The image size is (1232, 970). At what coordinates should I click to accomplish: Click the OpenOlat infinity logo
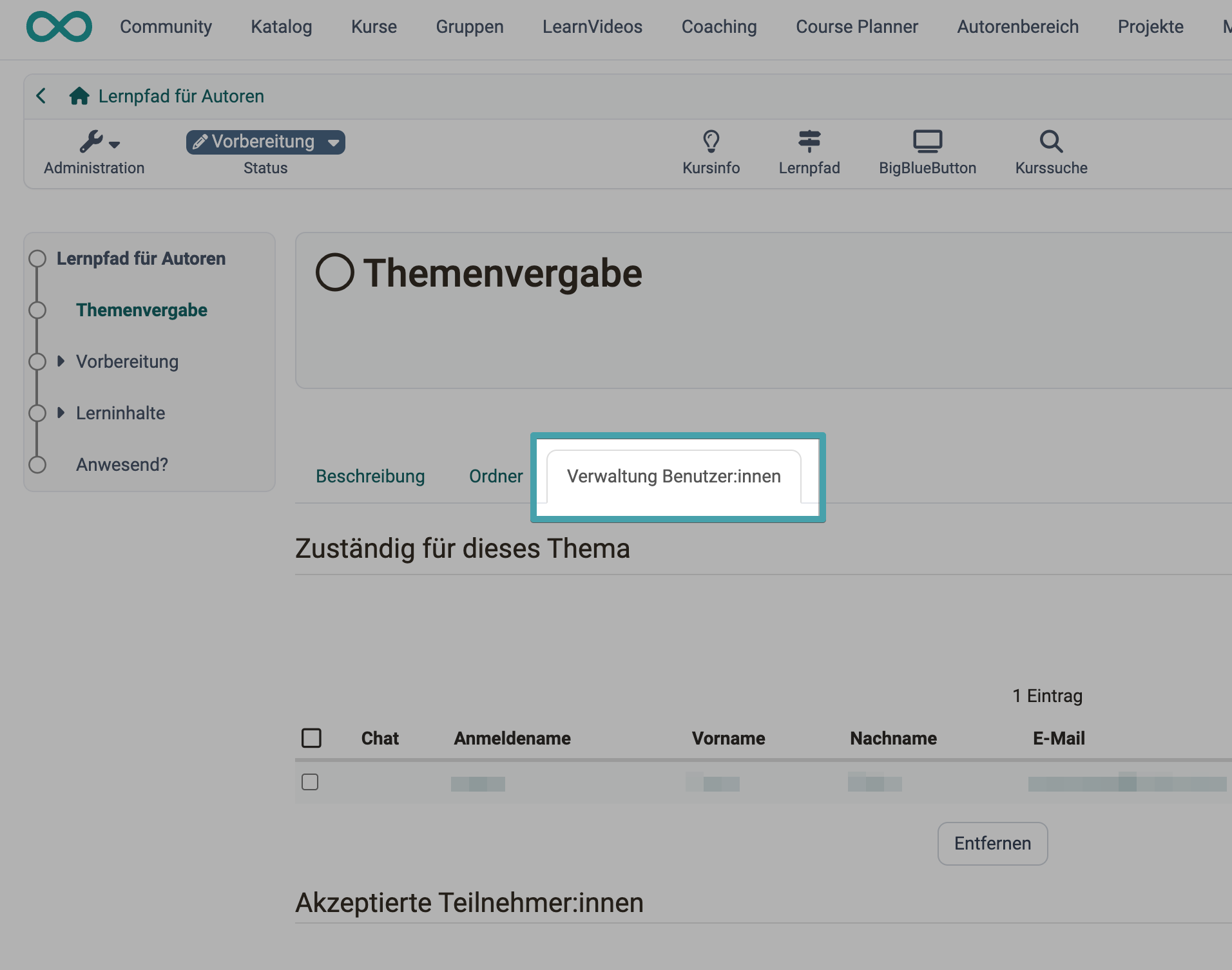[x=59, y=26]
